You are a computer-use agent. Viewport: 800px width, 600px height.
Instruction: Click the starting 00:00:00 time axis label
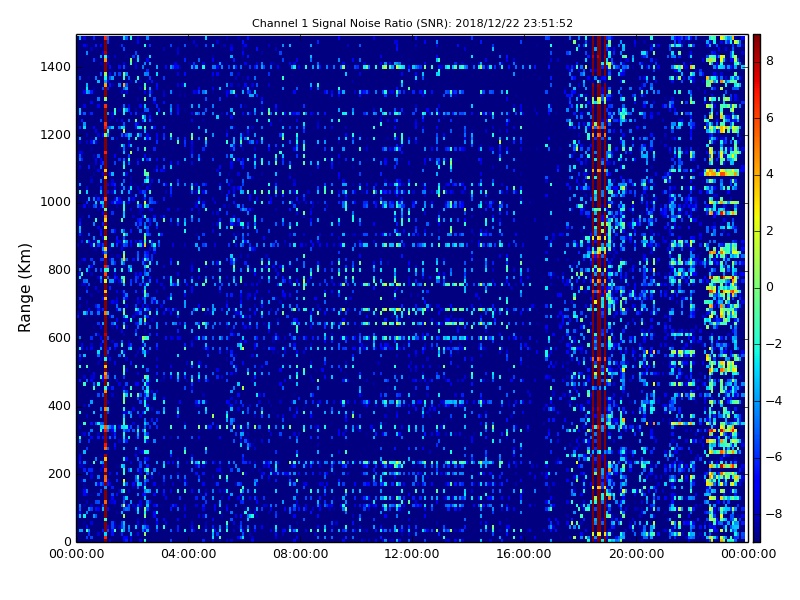77,554
